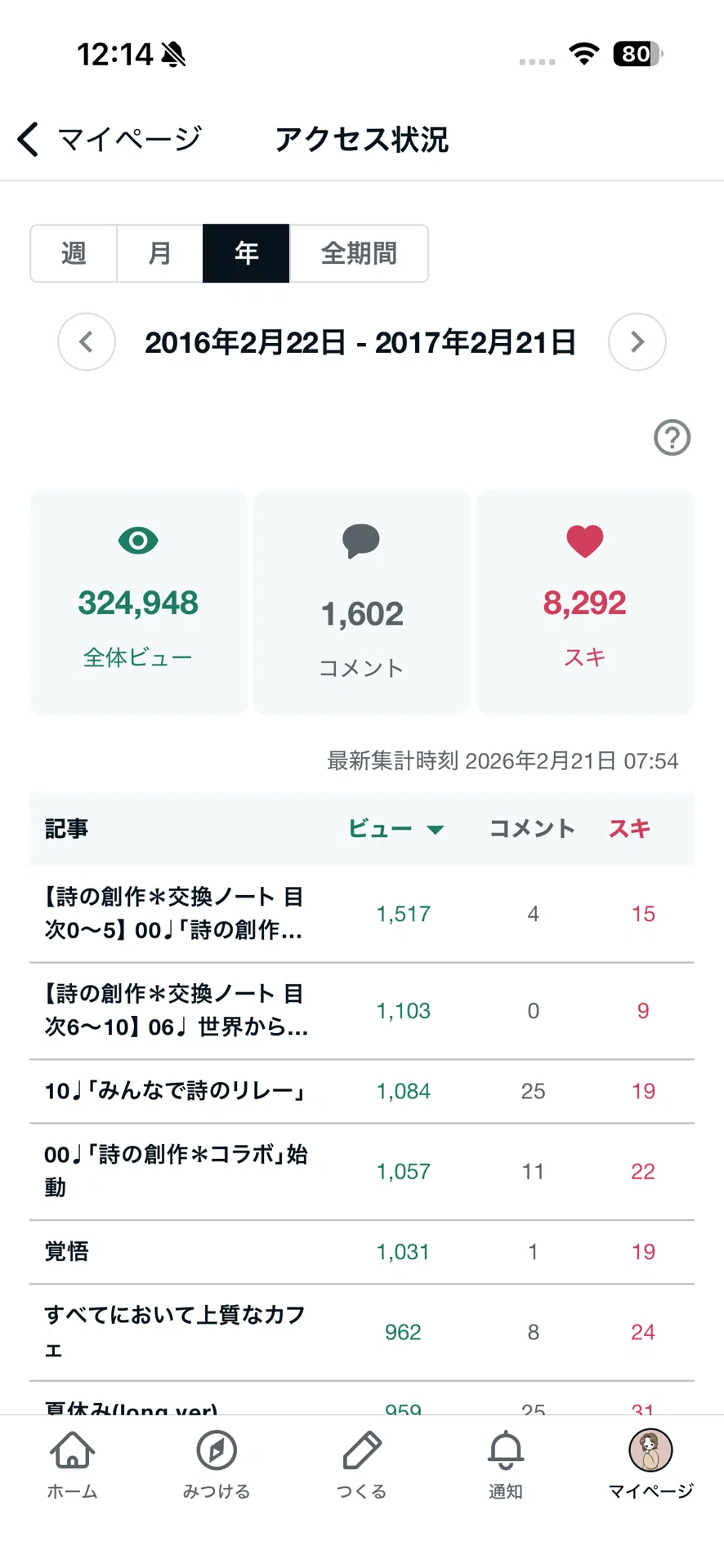Tap the green eye 全体ビュー icon
This screenshot has height=1568, width=724.
(138, 540)
